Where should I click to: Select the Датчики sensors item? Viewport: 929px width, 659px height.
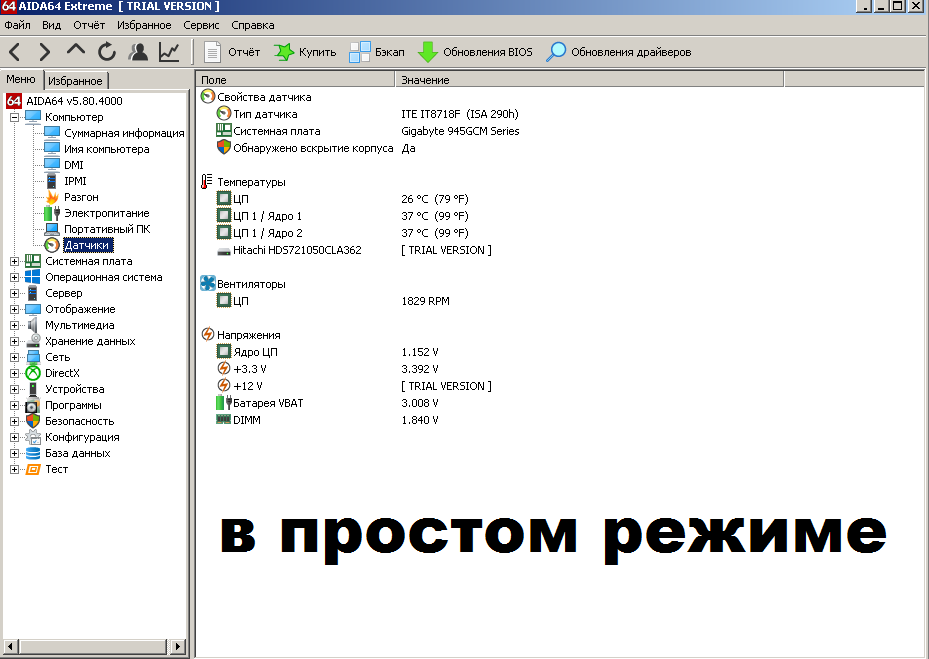coord(87,245)
